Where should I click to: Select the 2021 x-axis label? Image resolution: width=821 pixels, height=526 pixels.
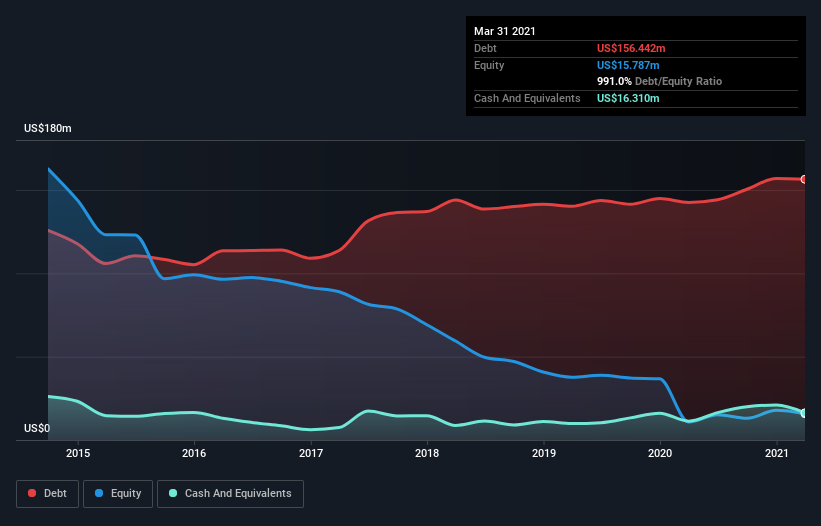click(776, 453)
